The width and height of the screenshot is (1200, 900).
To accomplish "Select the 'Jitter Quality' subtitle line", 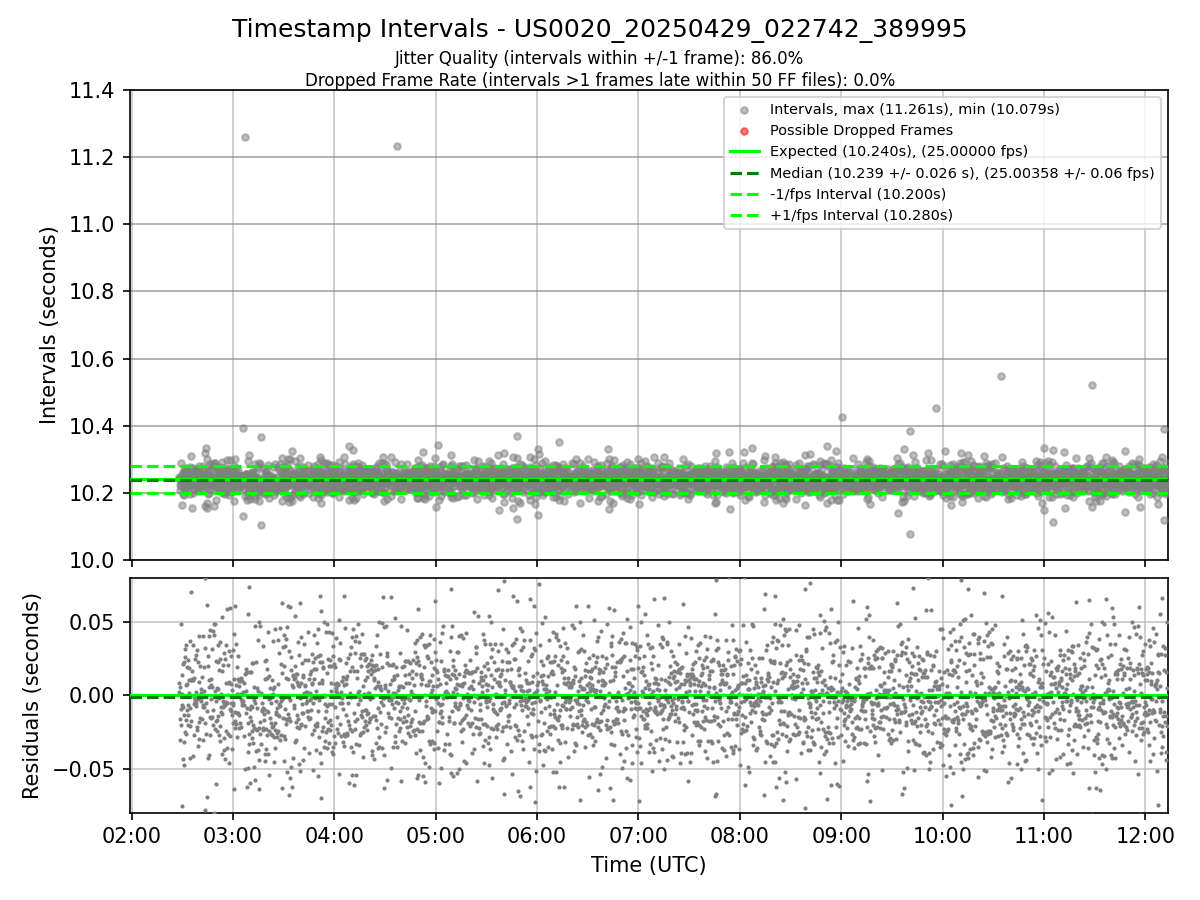I will (599, 58).
